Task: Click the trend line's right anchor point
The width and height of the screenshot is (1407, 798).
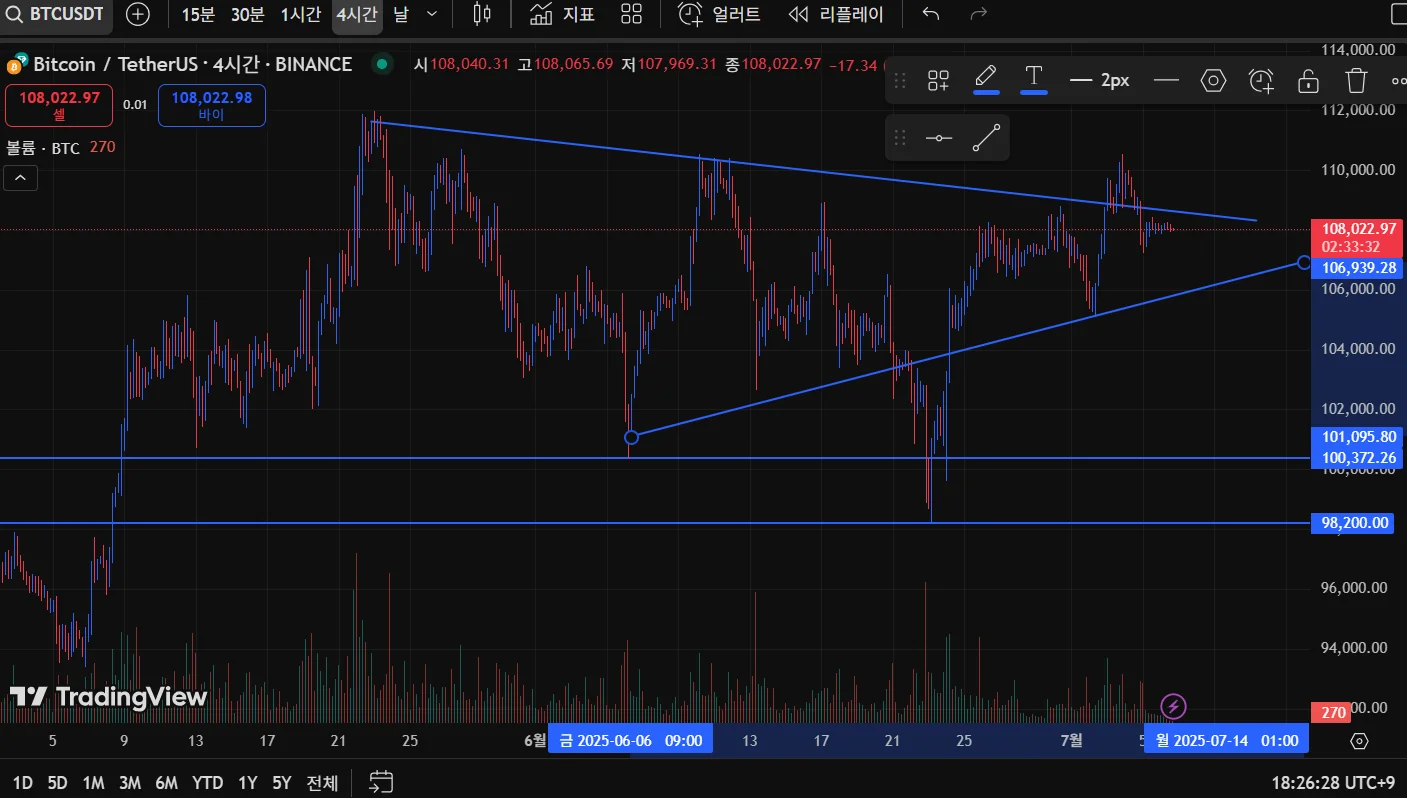Action: click(x=1304, y=262)
